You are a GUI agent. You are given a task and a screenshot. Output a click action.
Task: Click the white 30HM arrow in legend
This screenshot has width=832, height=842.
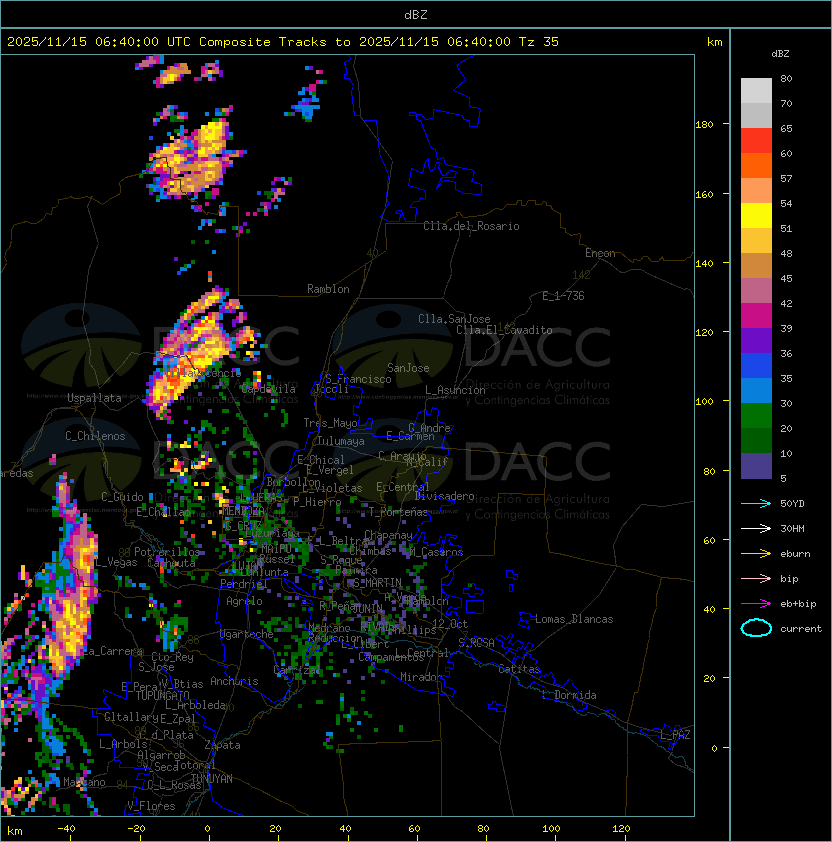[756, 528]
